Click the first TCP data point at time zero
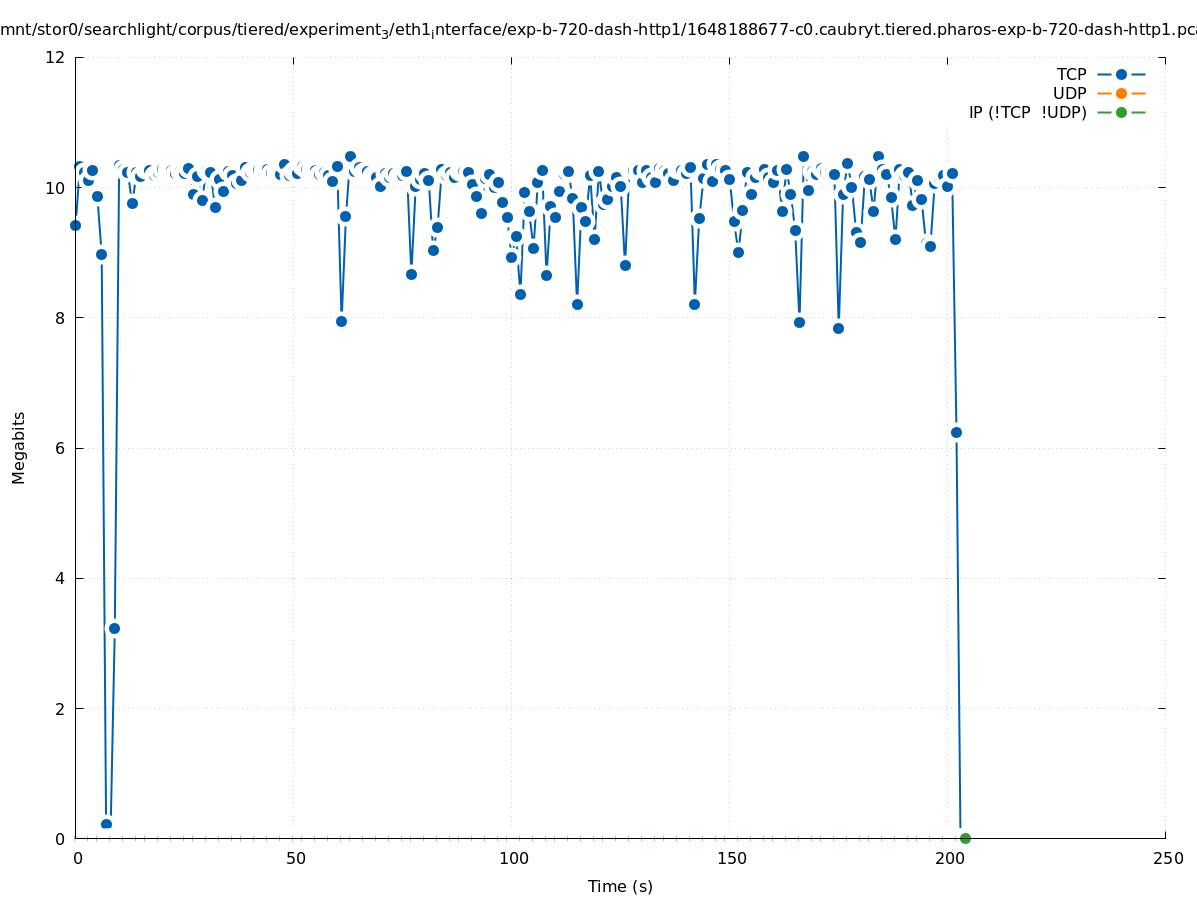This screenshot has width=1197, height=900. click(75, 225)
